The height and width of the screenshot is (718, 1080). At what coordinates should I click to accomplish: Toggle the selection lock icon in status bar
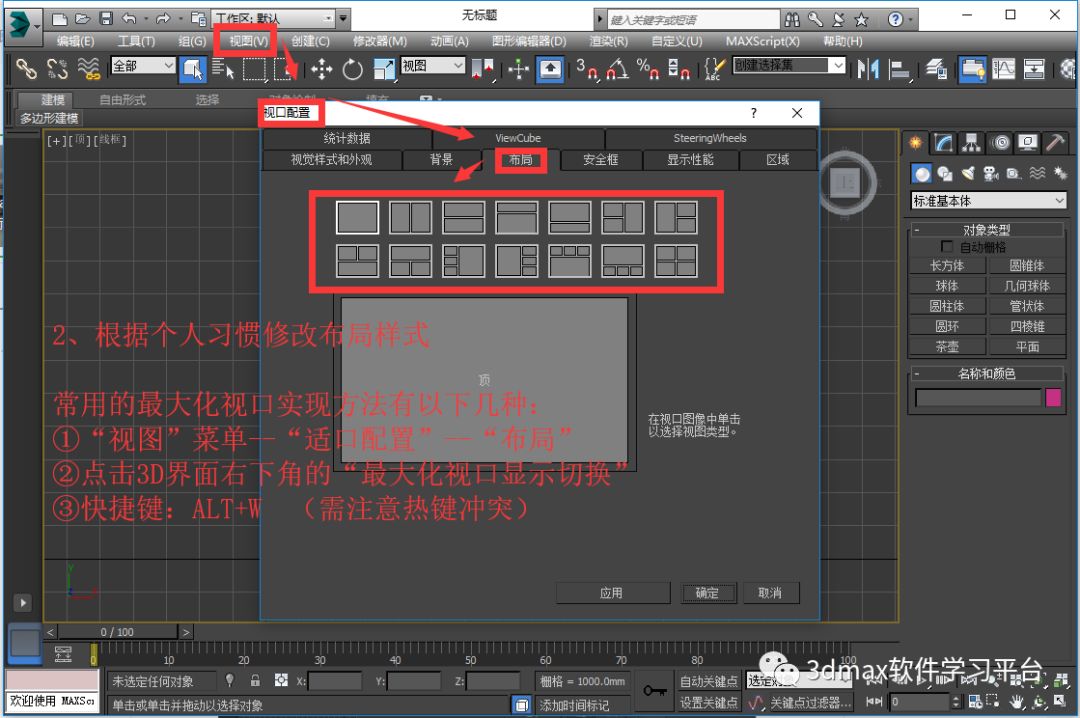pyautogui.click(x=255, y=680)
